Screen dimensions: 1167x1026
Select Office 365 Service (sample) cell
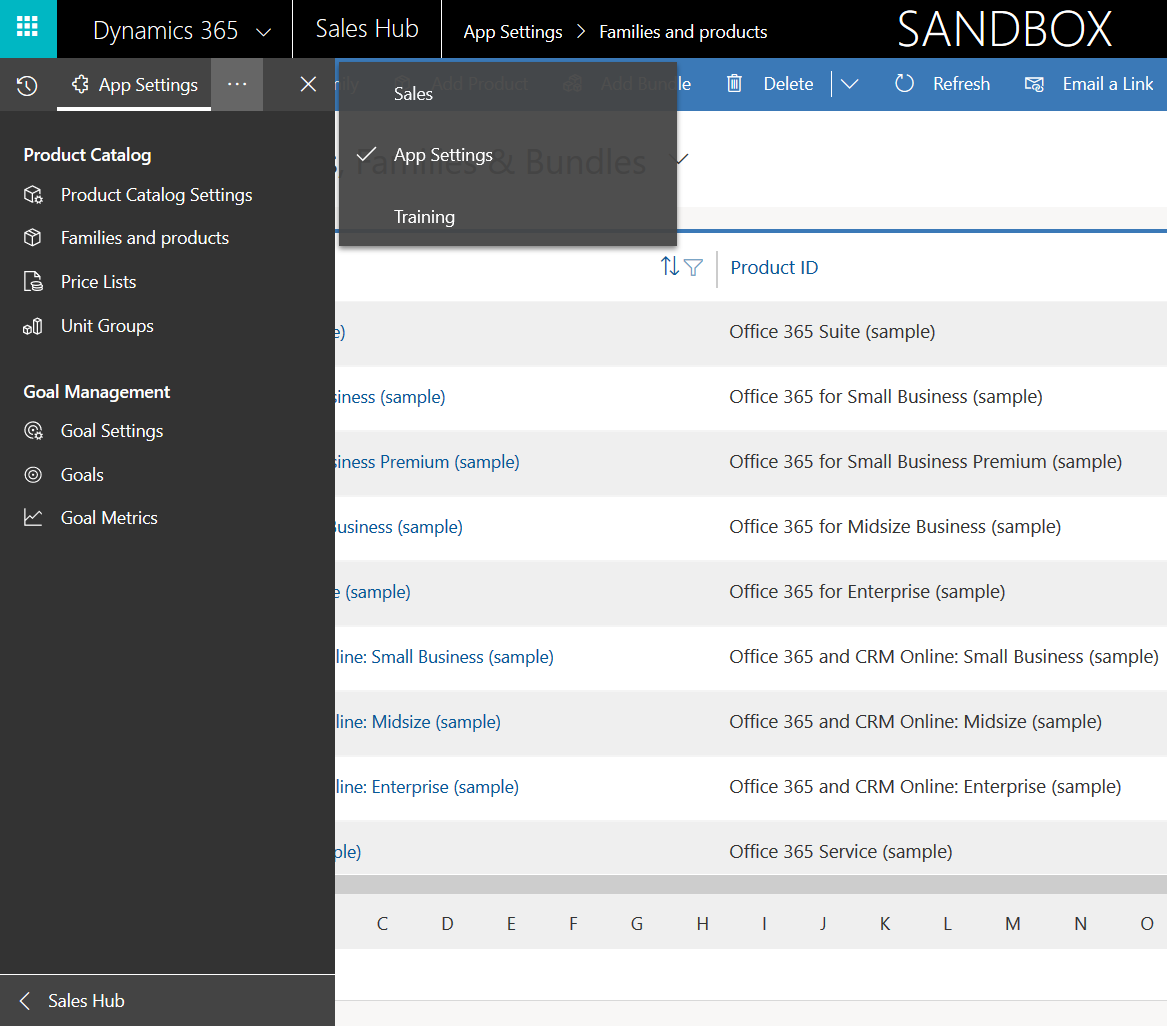840,851
